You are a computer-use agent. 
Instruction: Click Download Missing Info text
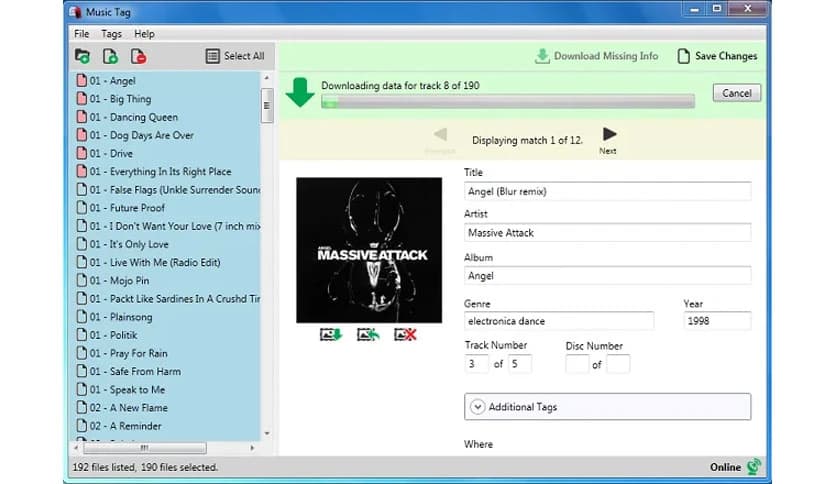point(606,56)
